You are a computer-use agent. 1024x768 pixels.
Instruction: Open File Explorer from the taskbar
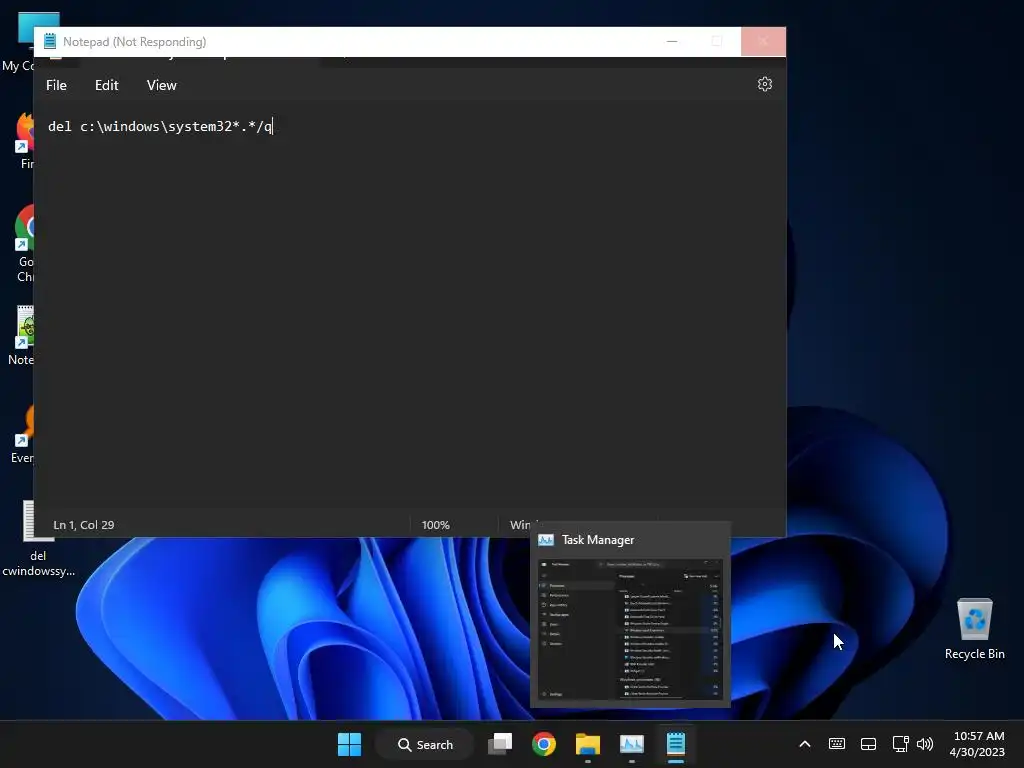coord(588,744)
